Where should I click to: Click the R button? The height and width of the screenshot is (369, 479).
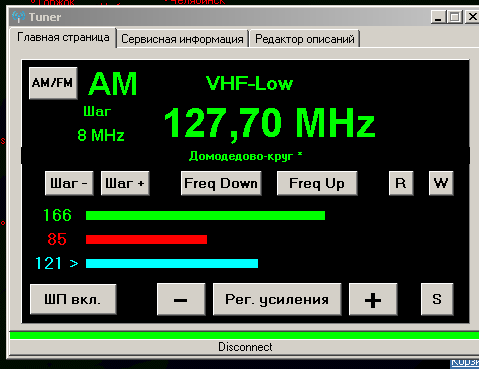pyautogui.click(x=401, y=183)
